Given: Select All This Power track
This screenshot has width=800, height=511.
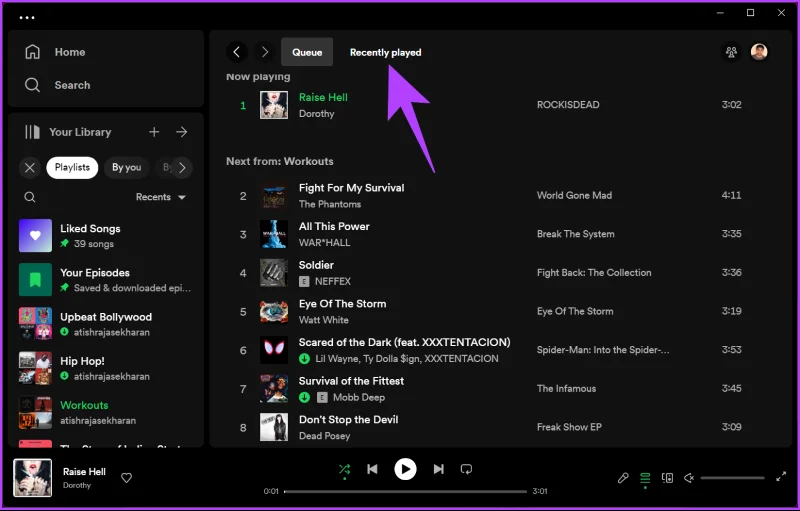Looking at the screenshot, I should (x=334, y=226).
